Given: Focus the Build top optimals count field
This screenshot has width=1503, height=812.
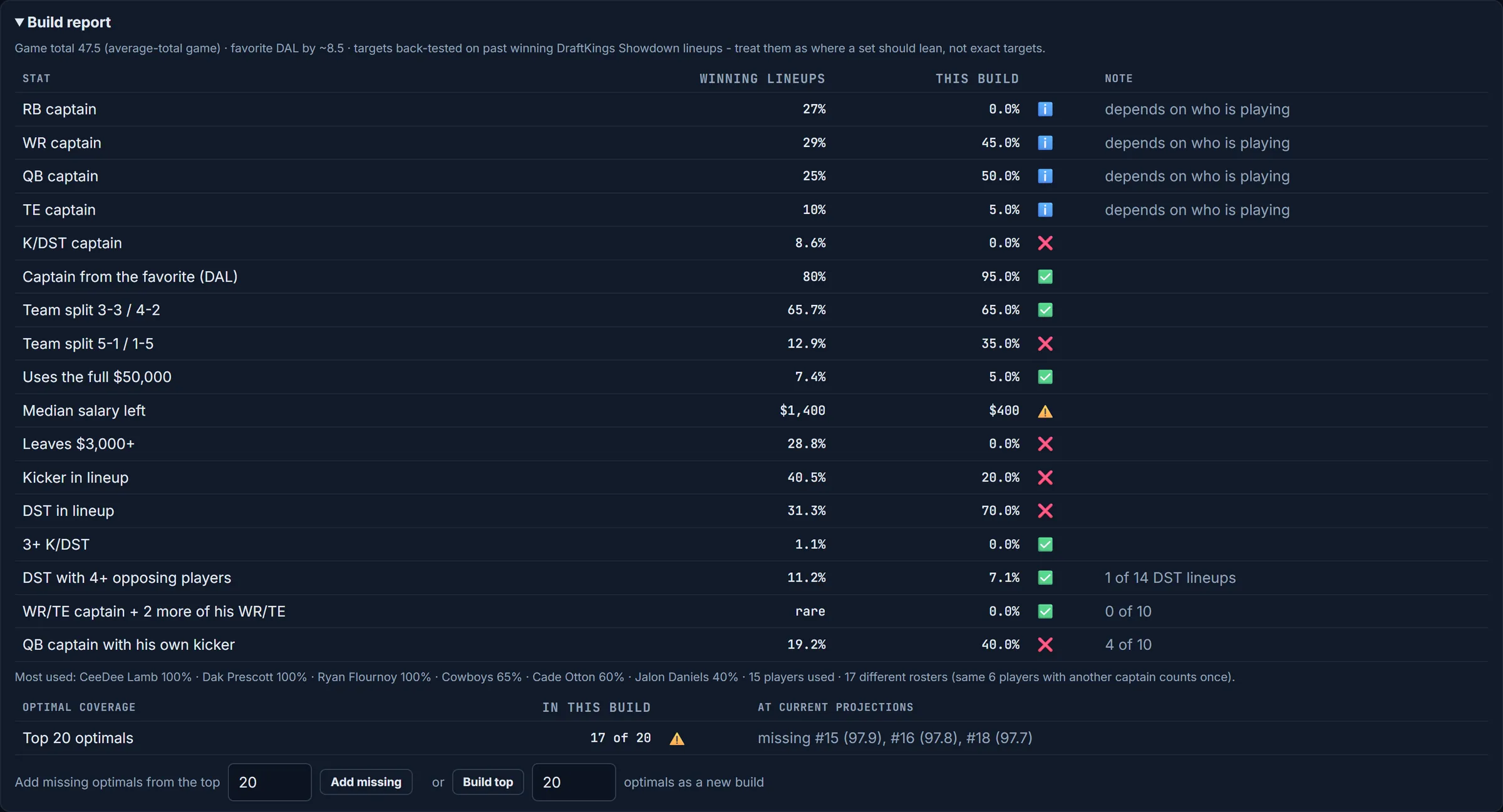Looking at the screenshot, I should [x=574, y=782].
